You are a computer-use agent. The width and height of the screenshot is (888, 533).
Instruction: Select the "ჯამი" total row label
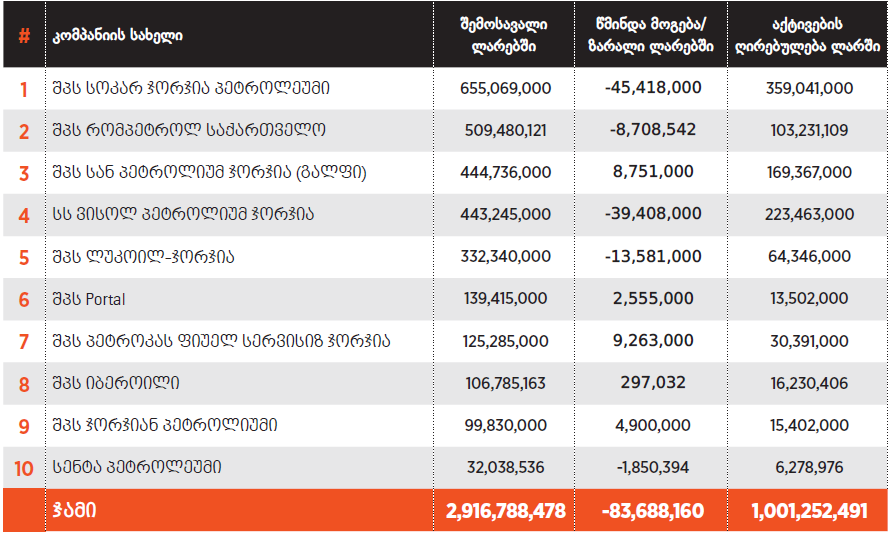(75, 510)
